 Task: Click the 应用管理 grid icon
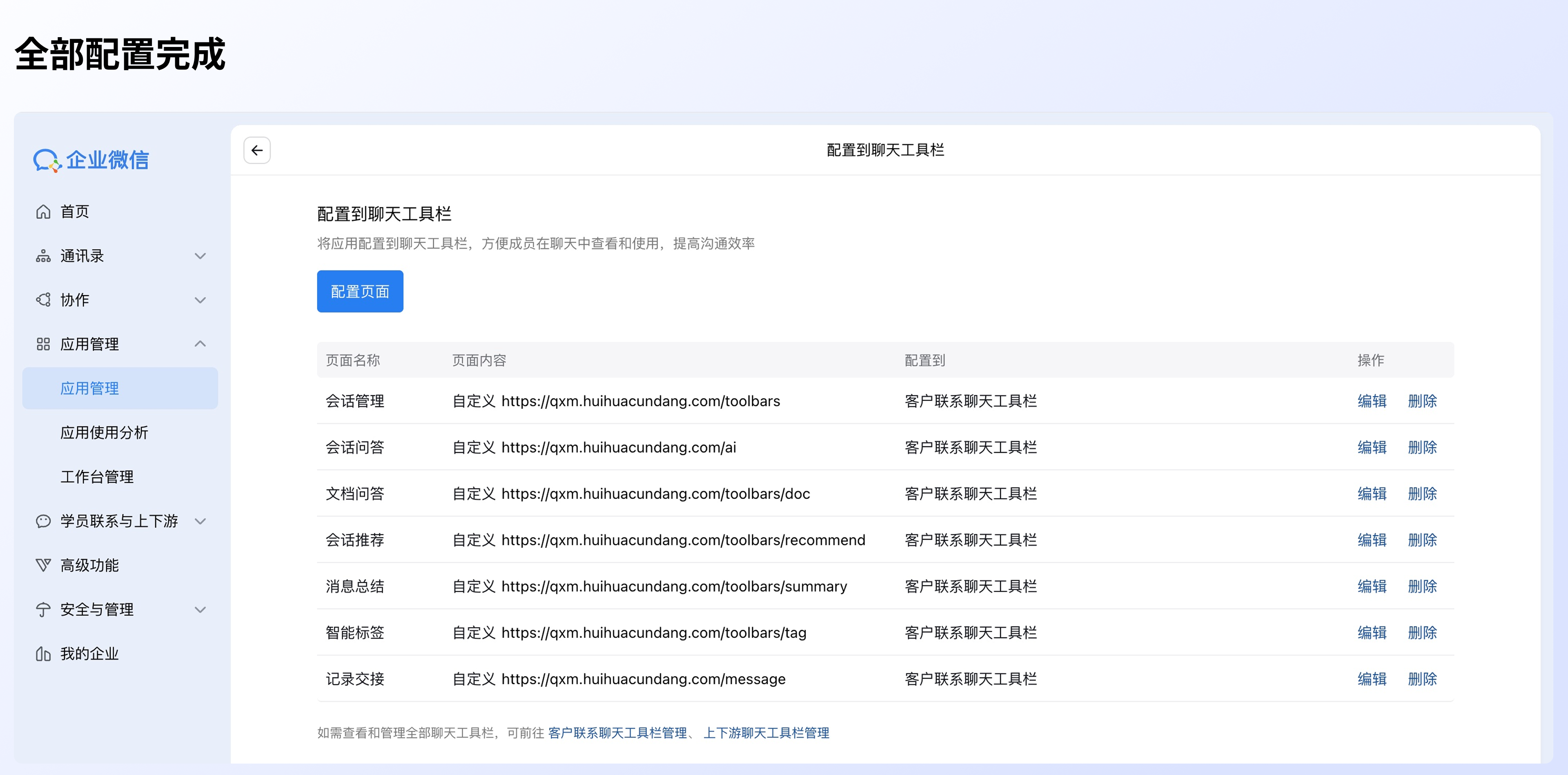click(x=43, y=345)
